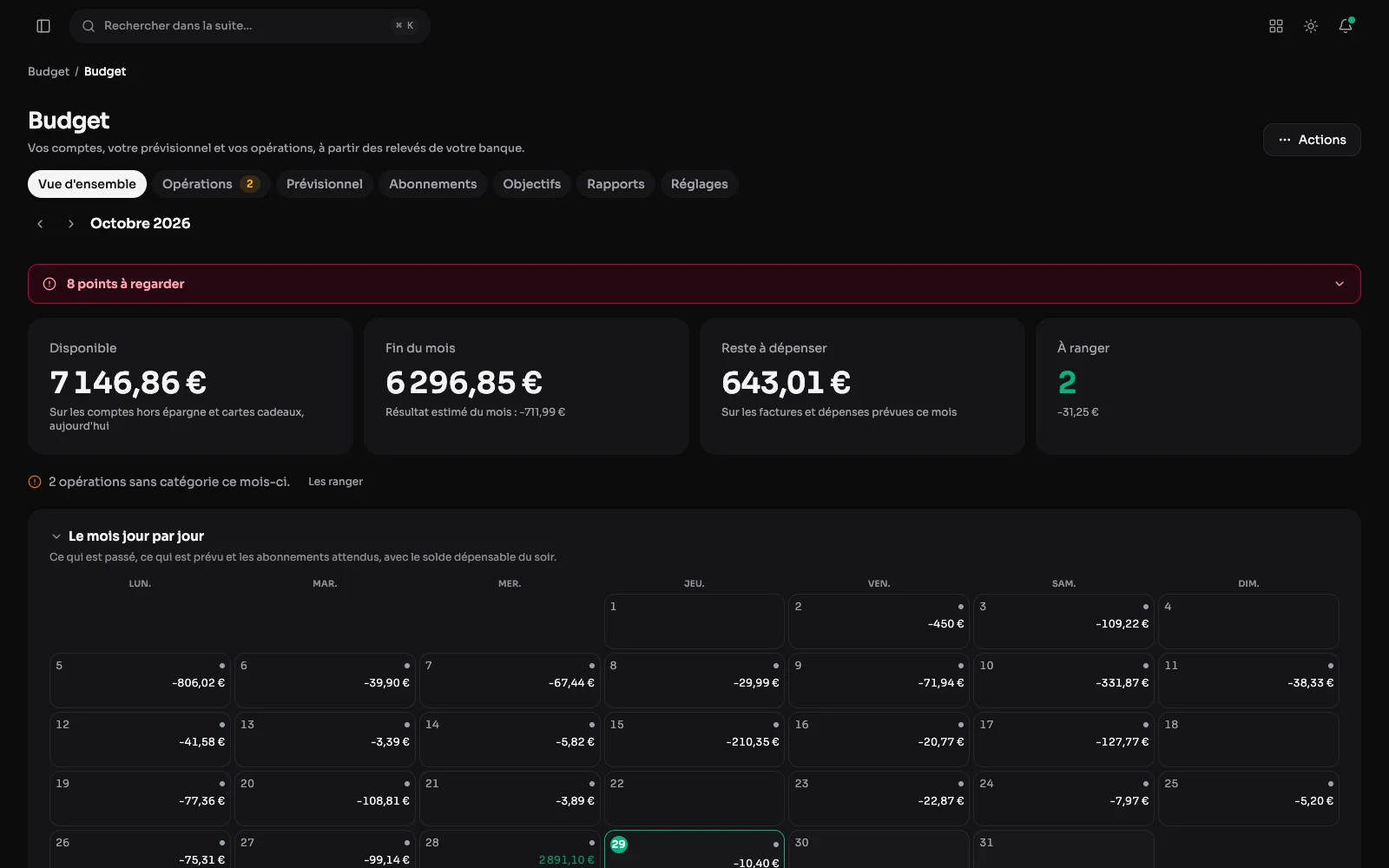Open the Disponible 7 146,86 € card
Image resolution: width=1389 pixels, height=868 pixels.
[190, 386]
